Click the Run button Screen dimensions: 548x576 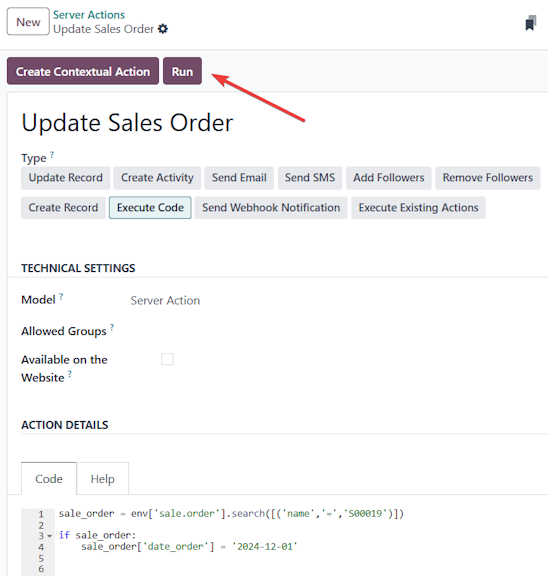(182, 71)
